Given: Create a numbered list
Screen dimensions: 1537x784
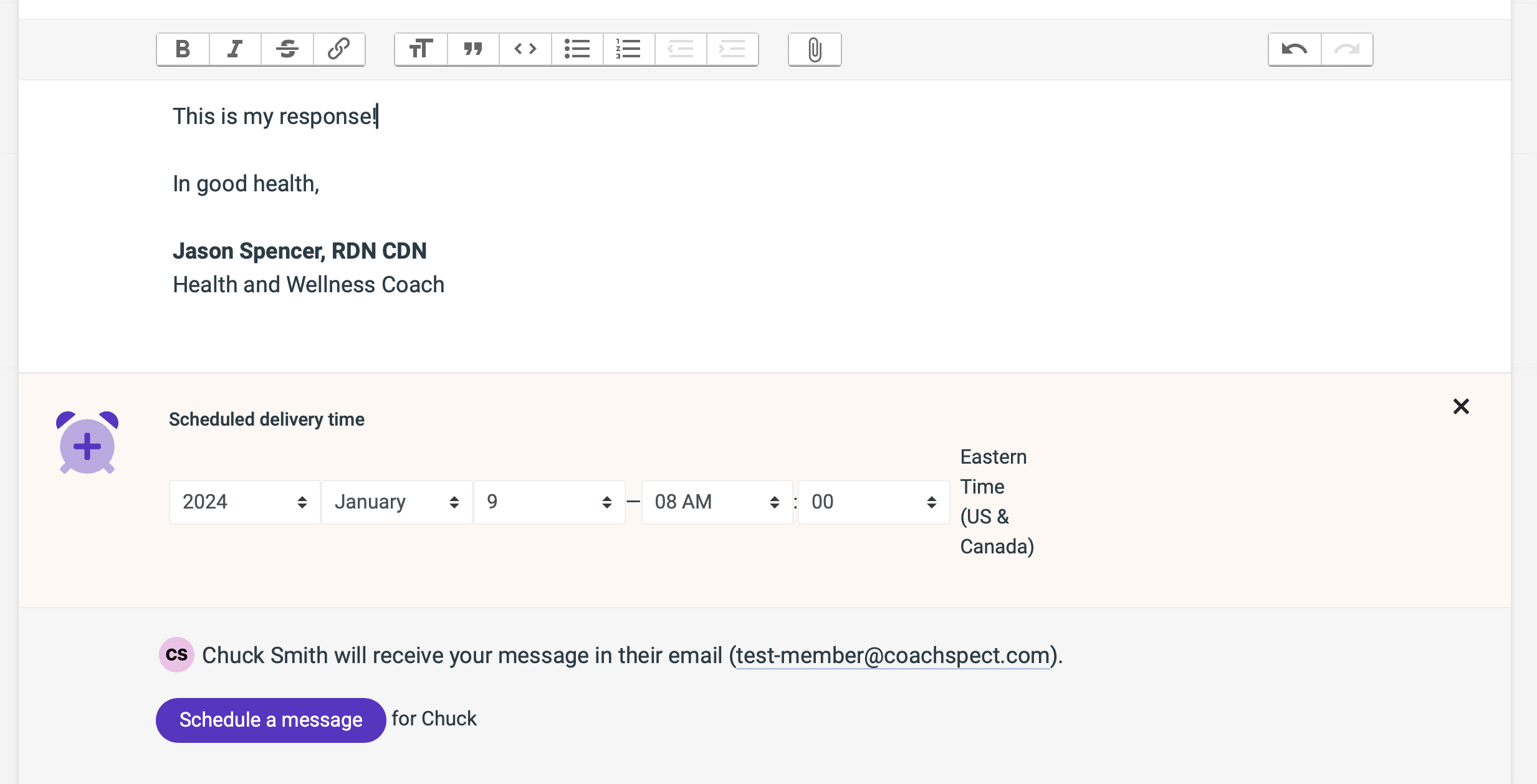Looking at the screenshot, I should [x=628, y=49].
